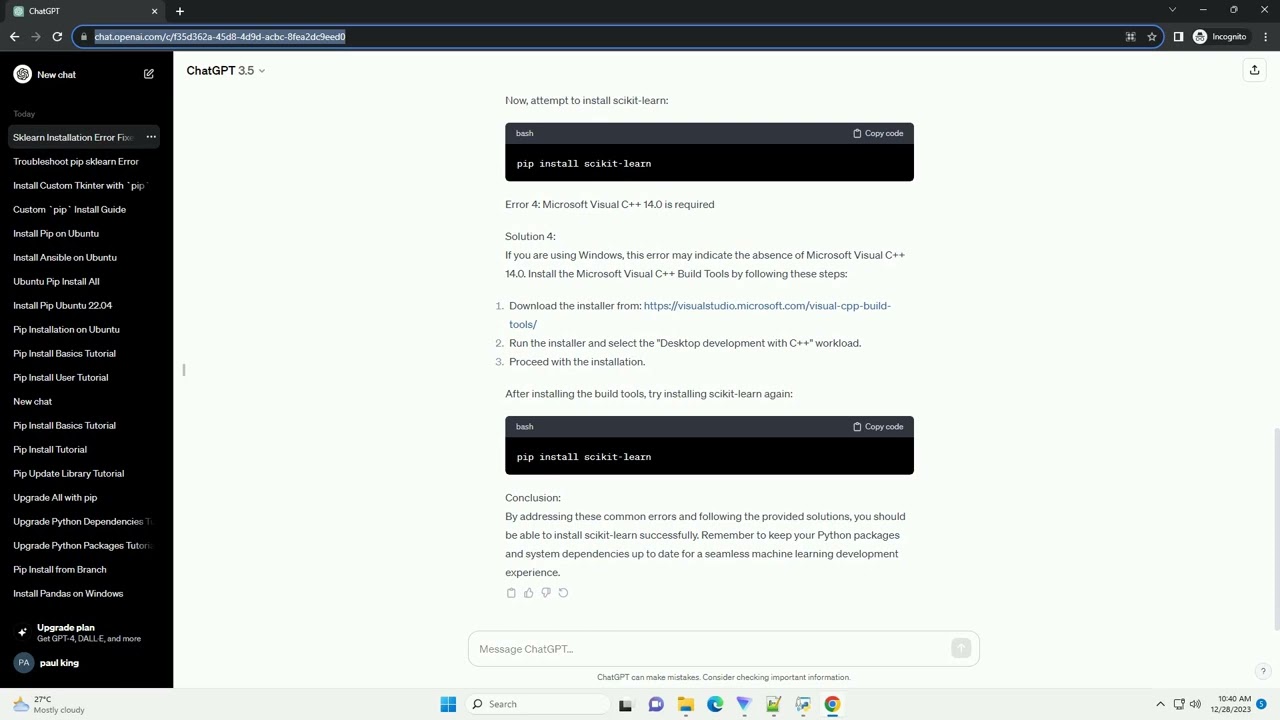The image size is (1280, 720).
Task: Open the paul king account menu
Action: click(86, 663)
